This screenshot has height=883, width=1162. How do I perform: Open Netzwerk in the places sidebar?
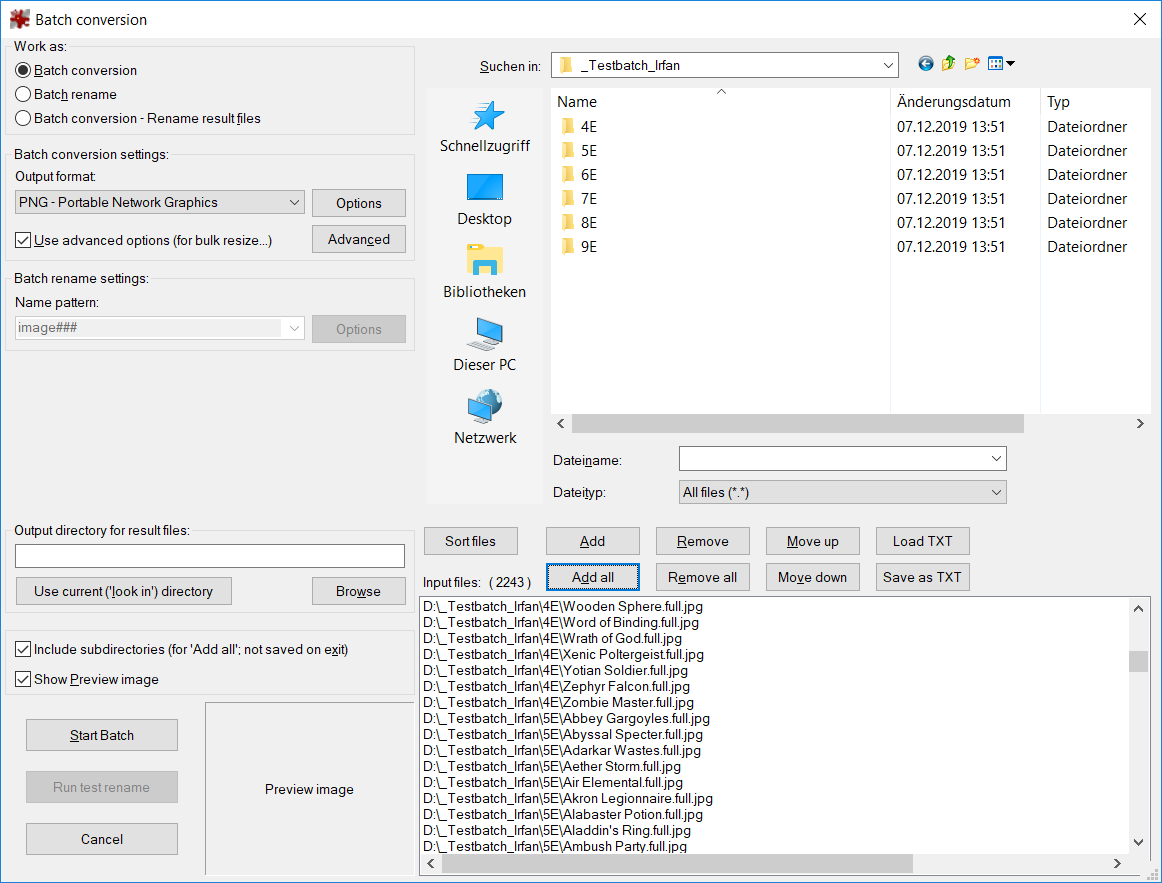485,418
